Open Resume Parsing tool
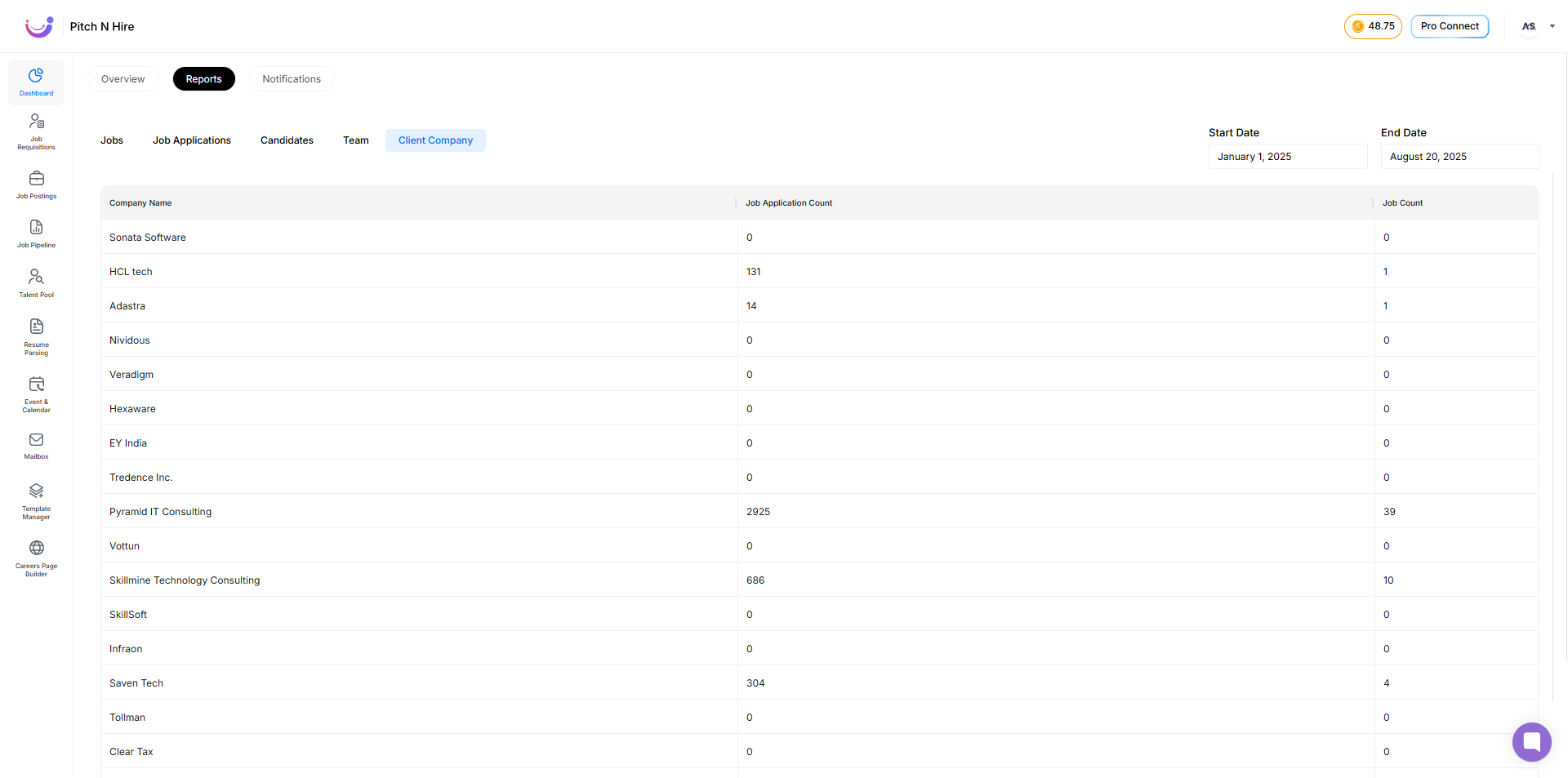This screenshot has width=1568, height=778. click(36, 336)
